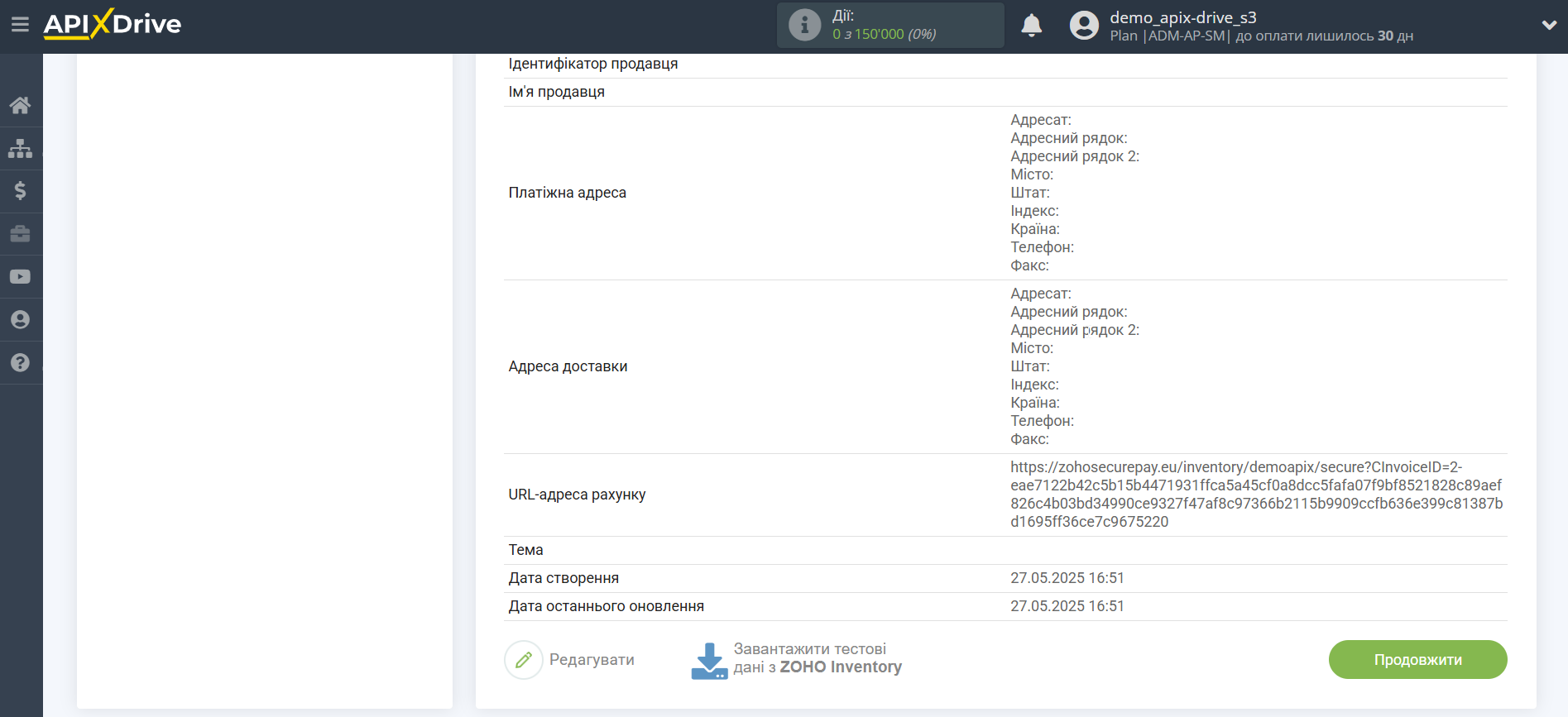Viewport: 1568px width, 717px height.
Task: Click the actions counter 0 з 150'000
Action: coord(884,34)
